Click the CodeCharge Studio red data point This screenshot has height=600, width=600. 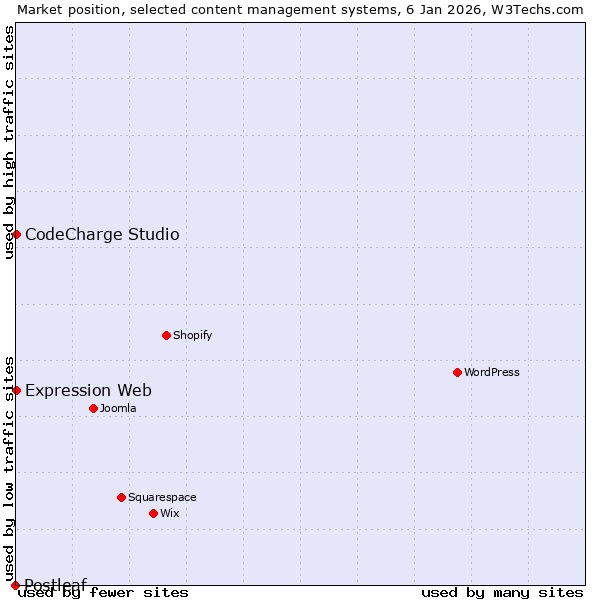(x=16, y=234)
